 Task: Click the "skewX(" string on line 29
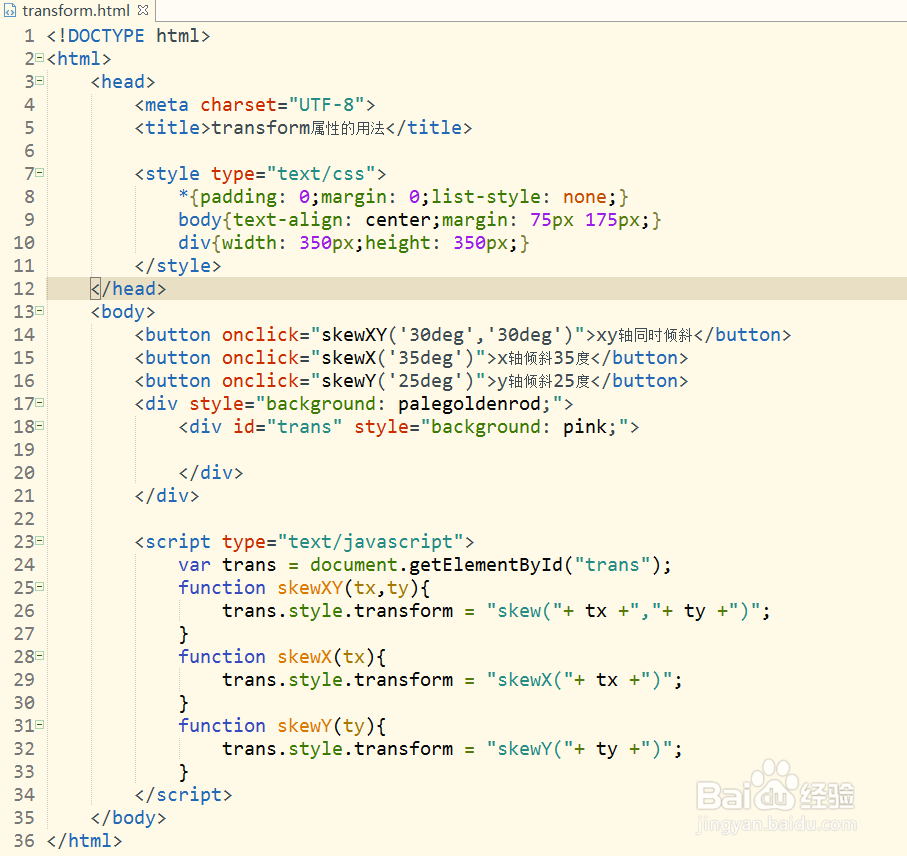530,680
